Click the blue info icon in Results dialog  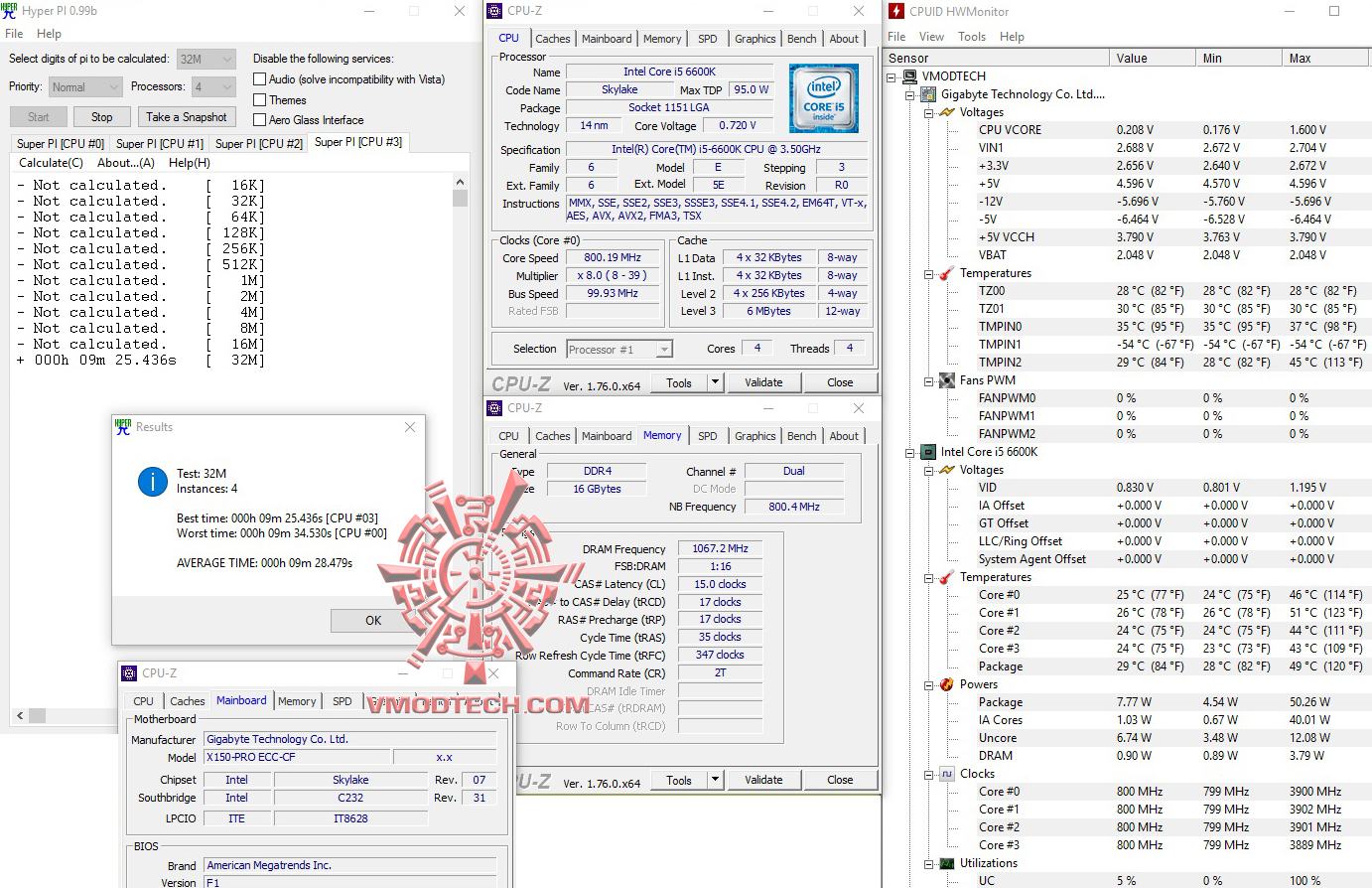coord(152,482)
